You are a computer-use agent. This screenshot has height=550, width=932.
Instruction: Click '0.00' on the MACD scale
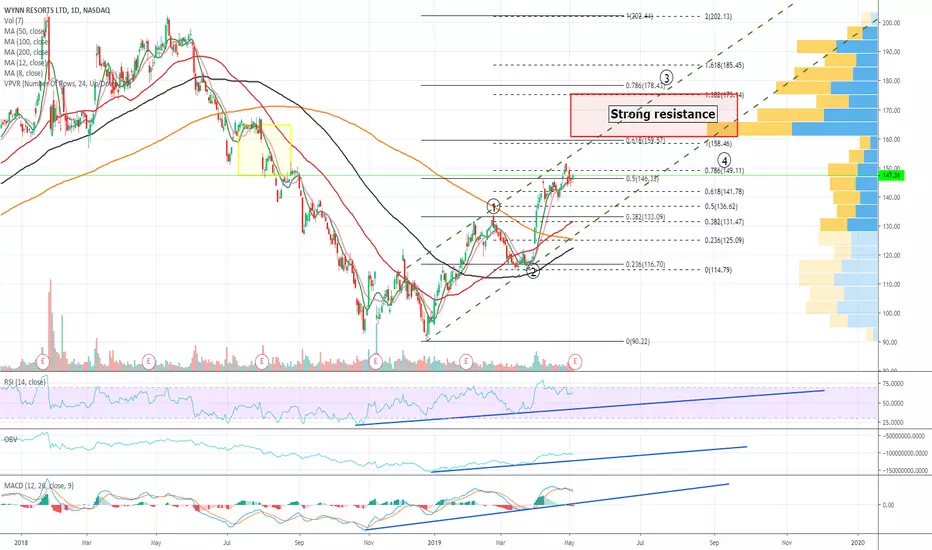(x=888, y=505)
